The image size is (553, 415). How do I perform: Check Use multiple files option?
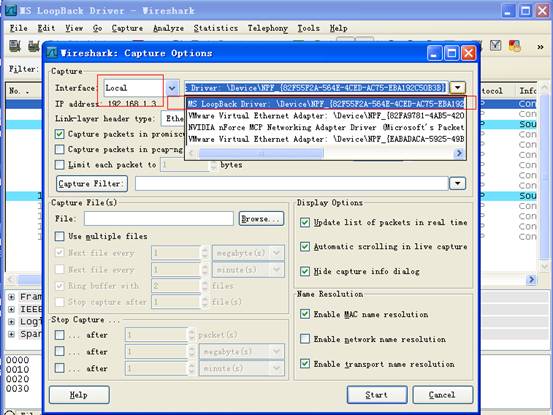pyautogui.click(x=60, y=236)
